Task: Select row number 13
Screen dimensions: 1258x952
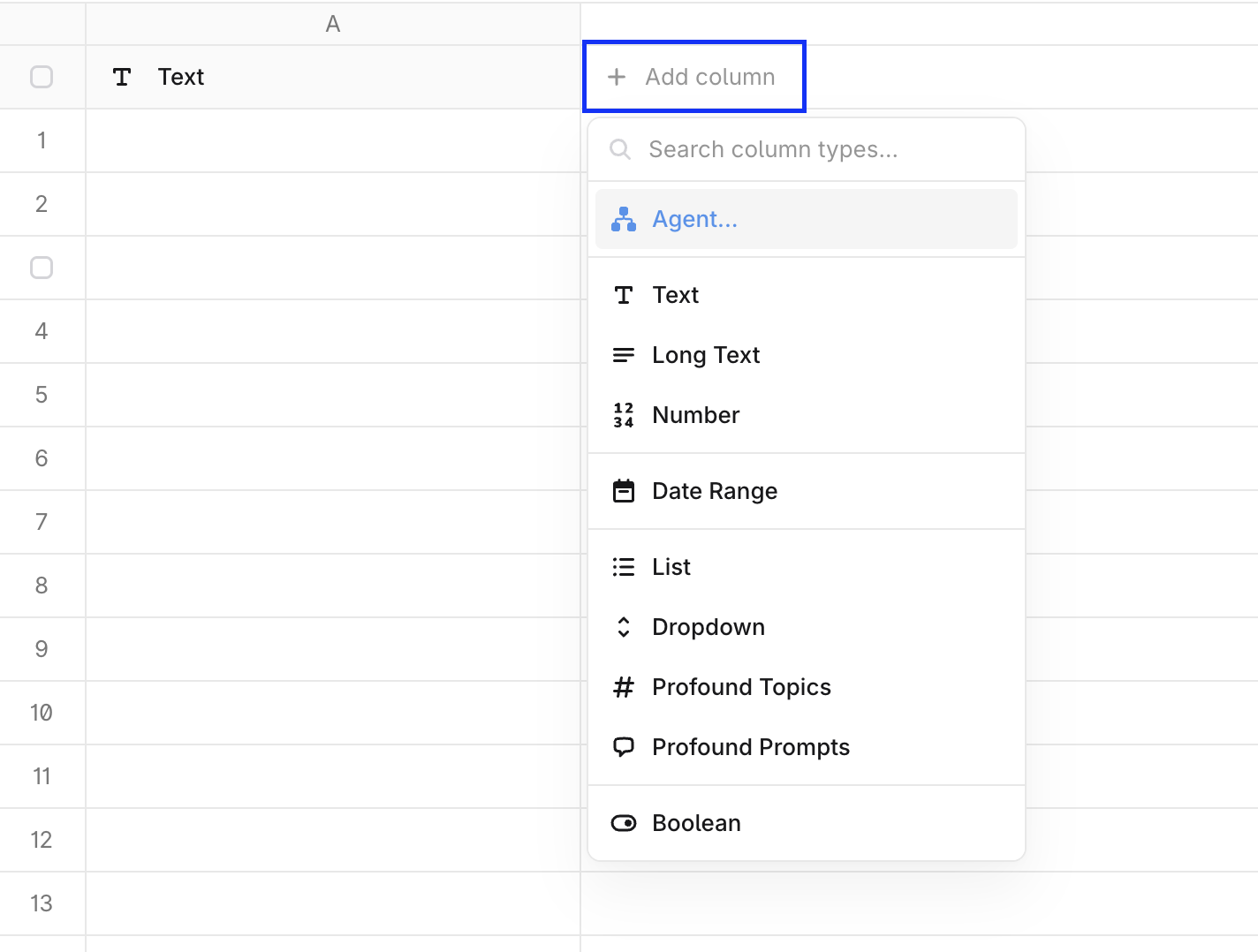Action: (42, 903)
